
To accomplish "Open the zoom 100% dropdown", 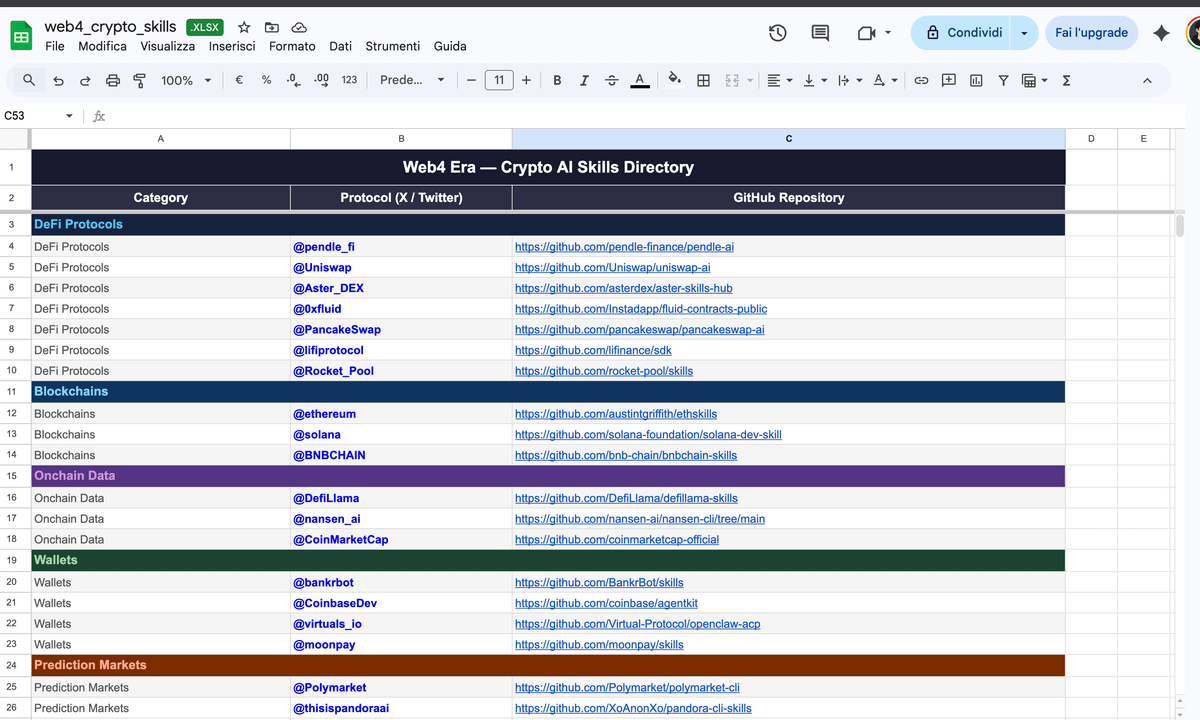I will point(186,80).
